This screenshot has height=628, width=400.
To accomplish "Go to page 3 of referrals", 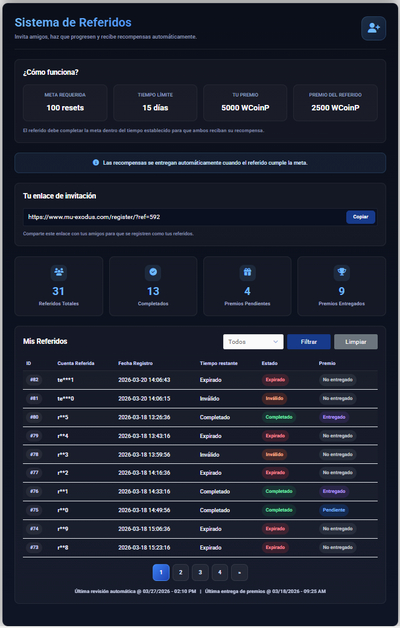I will [200, 572].
